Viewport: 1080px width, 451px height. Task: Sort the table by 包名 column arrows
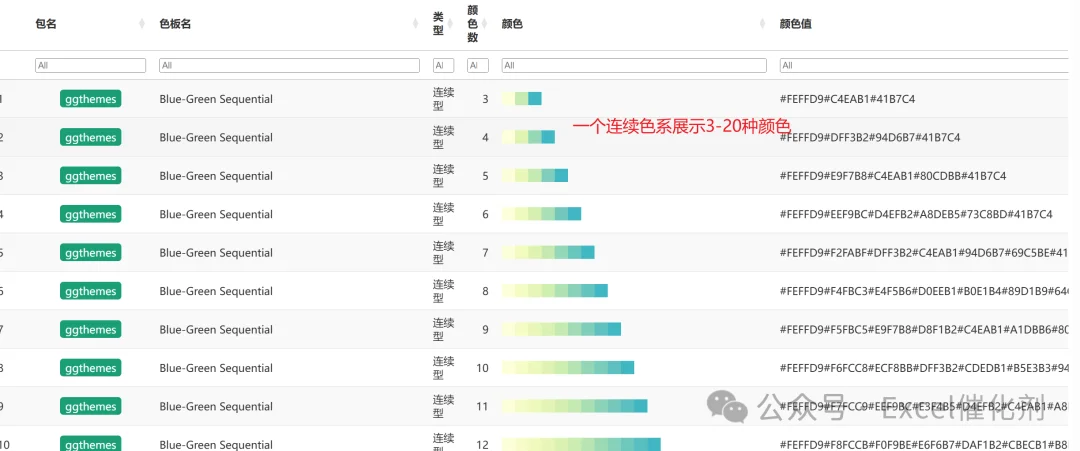[142, 24]
